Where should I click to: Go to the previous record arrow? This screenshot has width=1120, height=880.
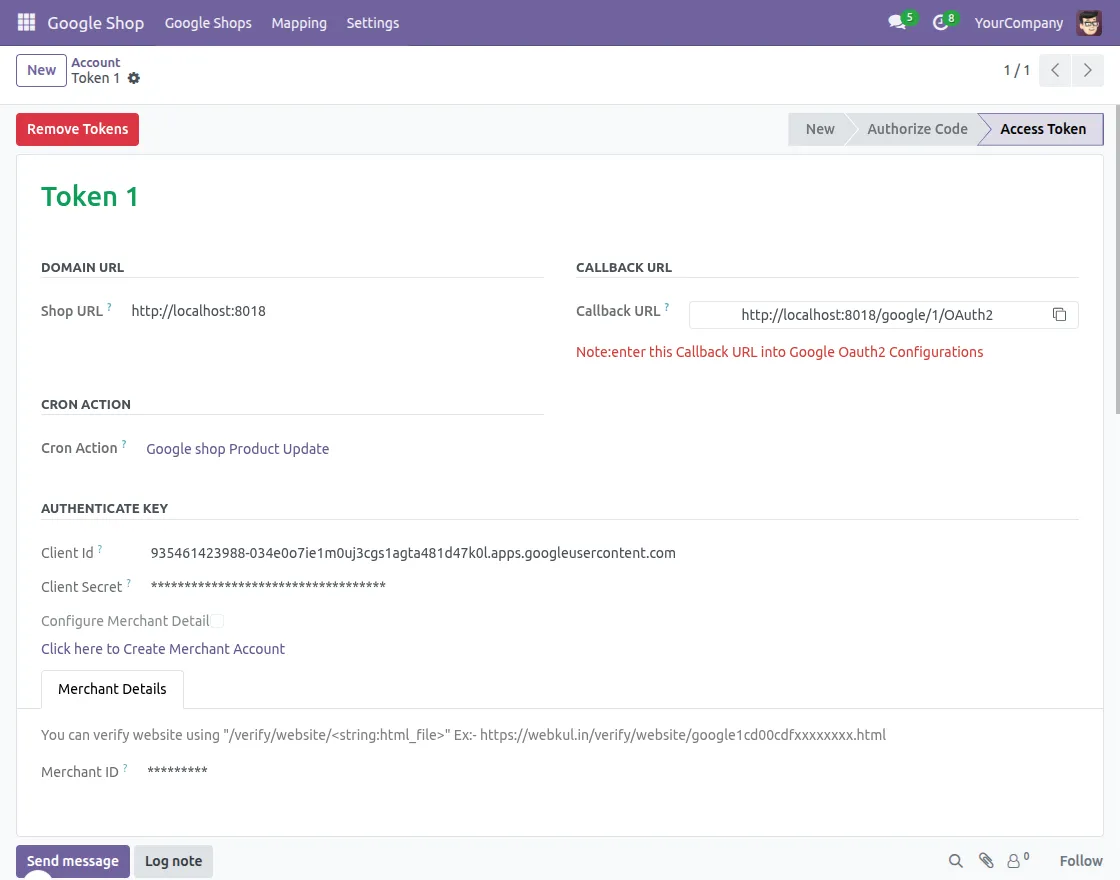pyautogui.click(x=1055, y=70)
